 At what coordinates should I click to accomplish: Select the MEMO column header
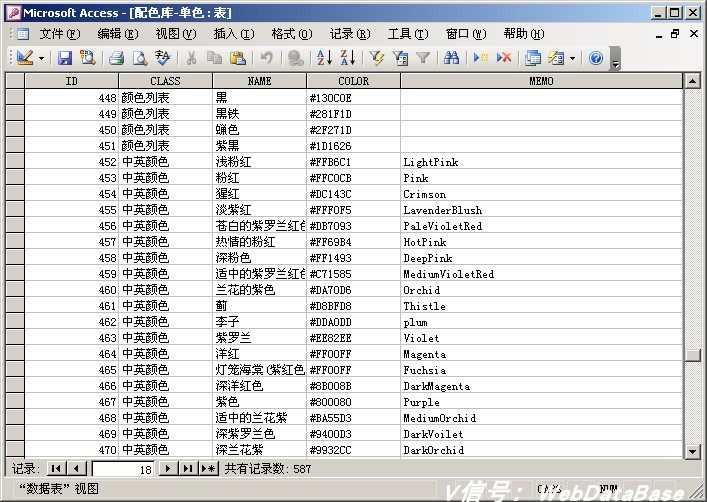coord(542,81)
